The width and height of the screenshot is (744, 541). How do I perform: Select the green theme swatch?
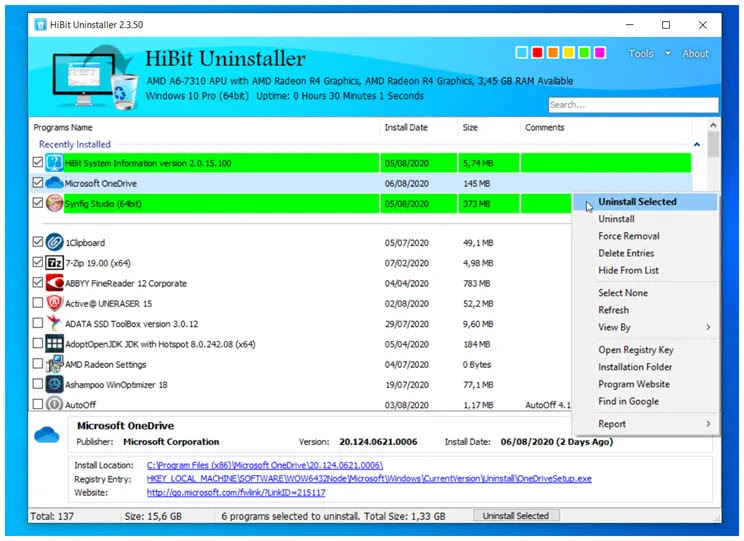point(584,52)
